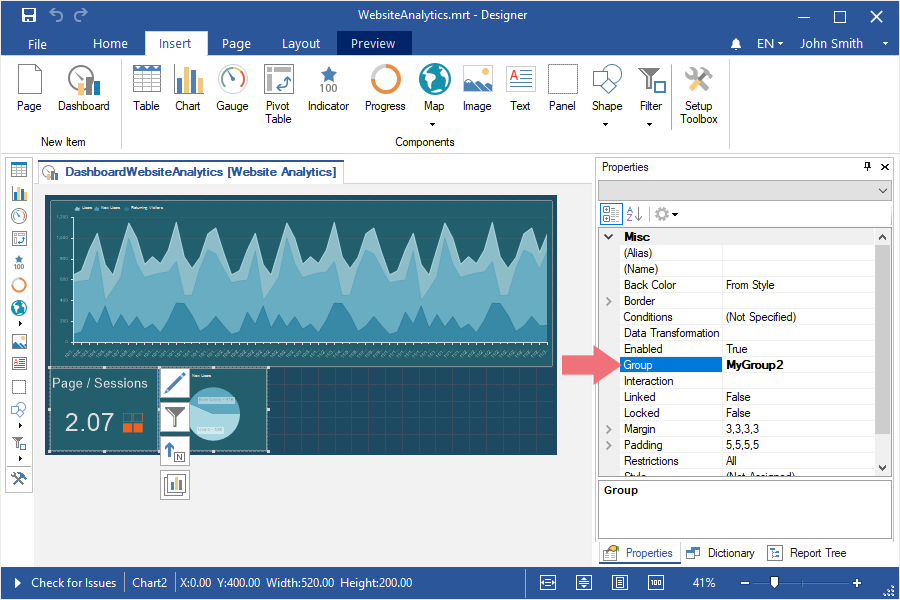
Task: Click the notification bell icon
Action: tap(736, 44)
